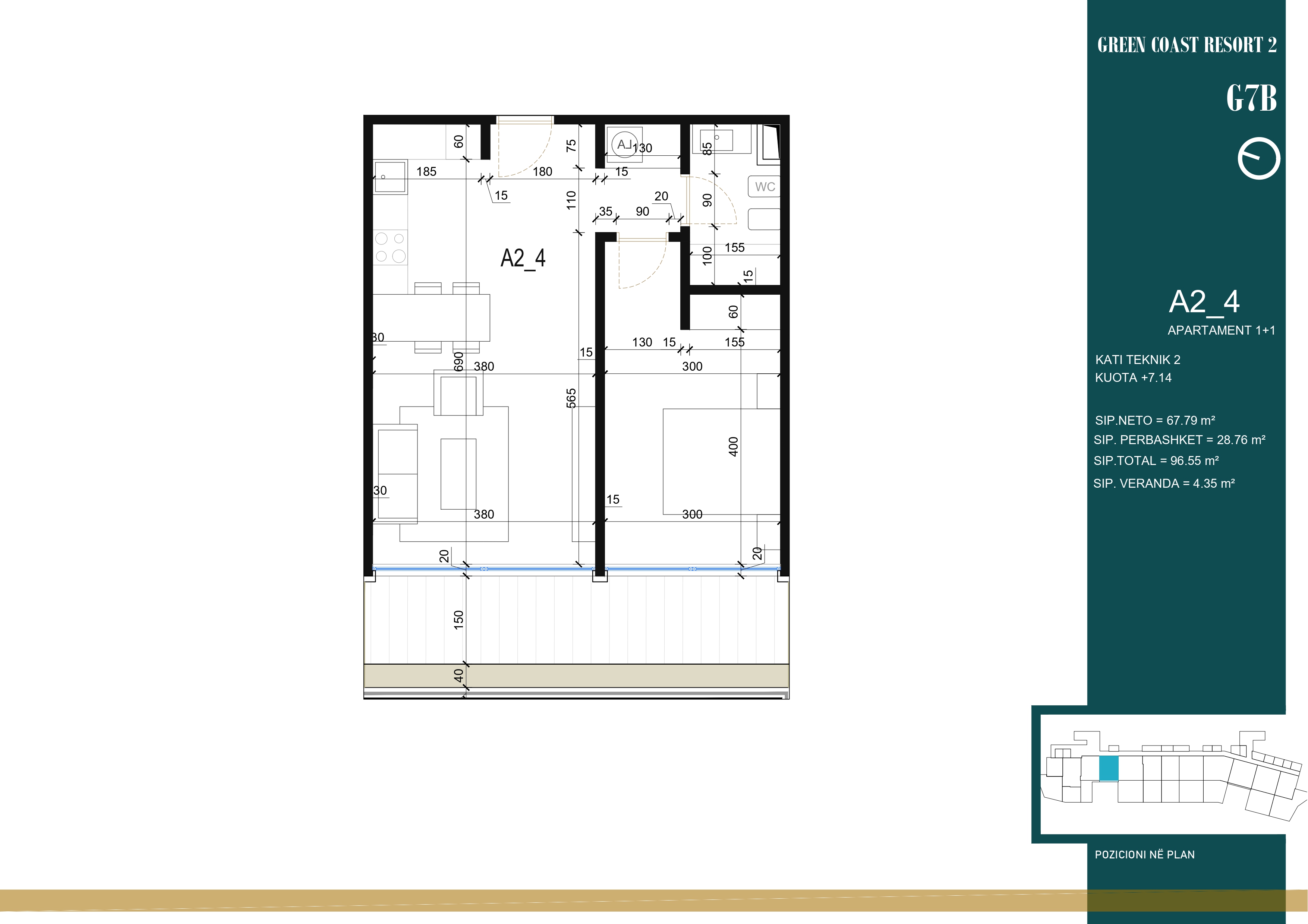Click the 690 vertical dimension
The image size is (1308, 924).
point(458,361)
